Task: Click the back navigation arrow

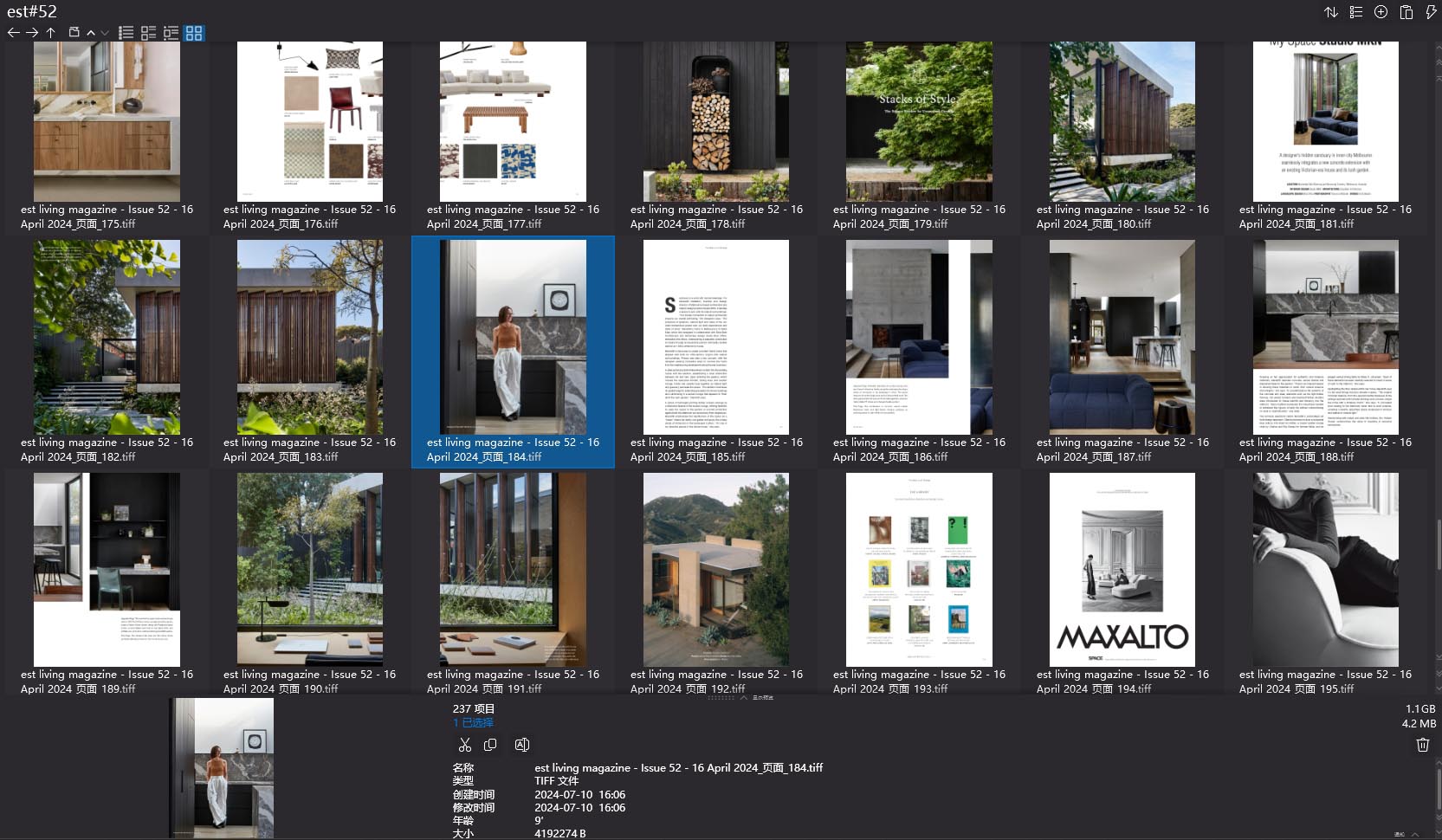Action: pos(13,33)
